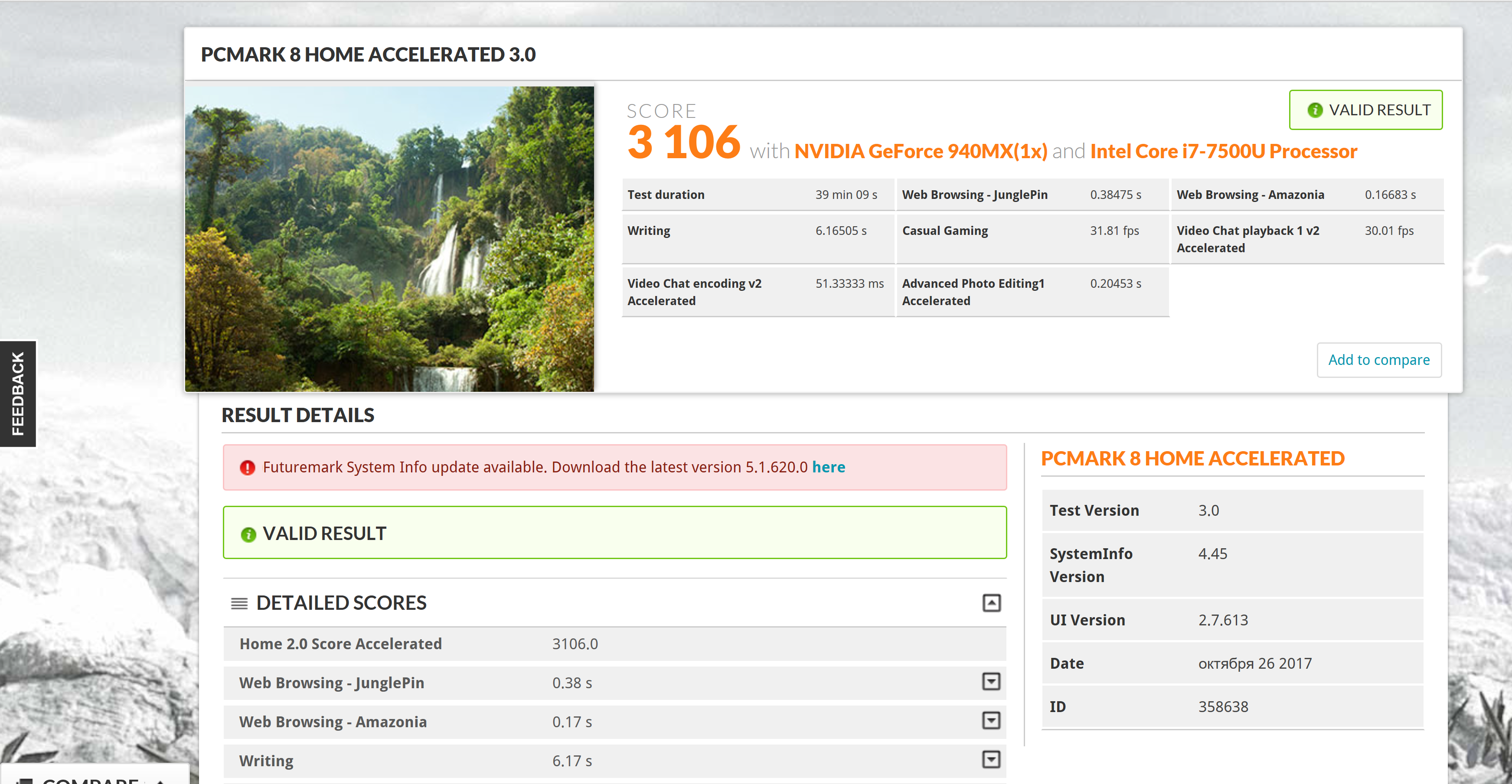This screenshot has height=784, width=1512.
Task: Click Web Browsing - Amazonia value 0.16683 s
Action: 1390,195
